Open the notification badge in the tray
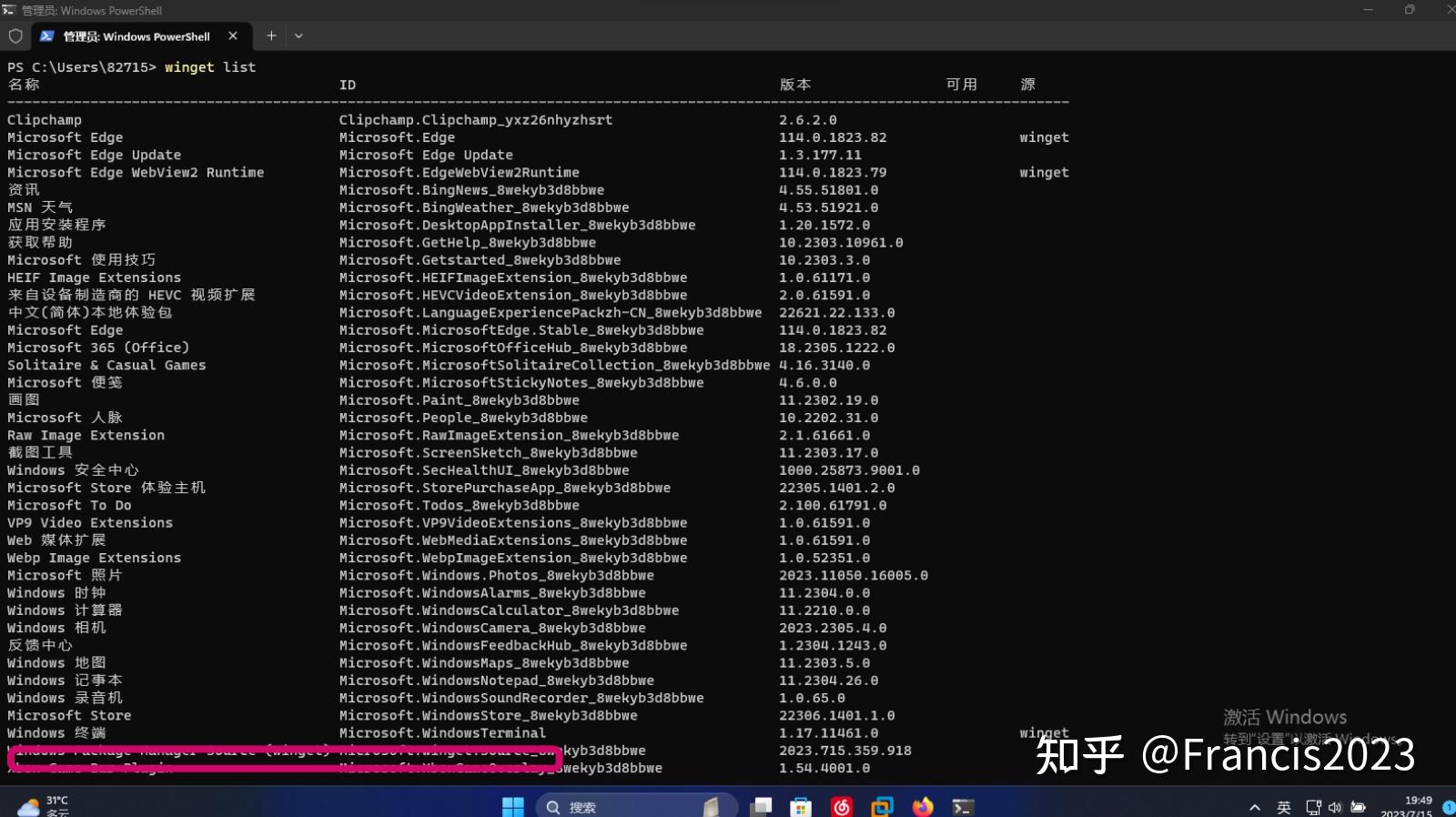The height and width of the screenshot is (817, 1456). [x=1449, y=807]
